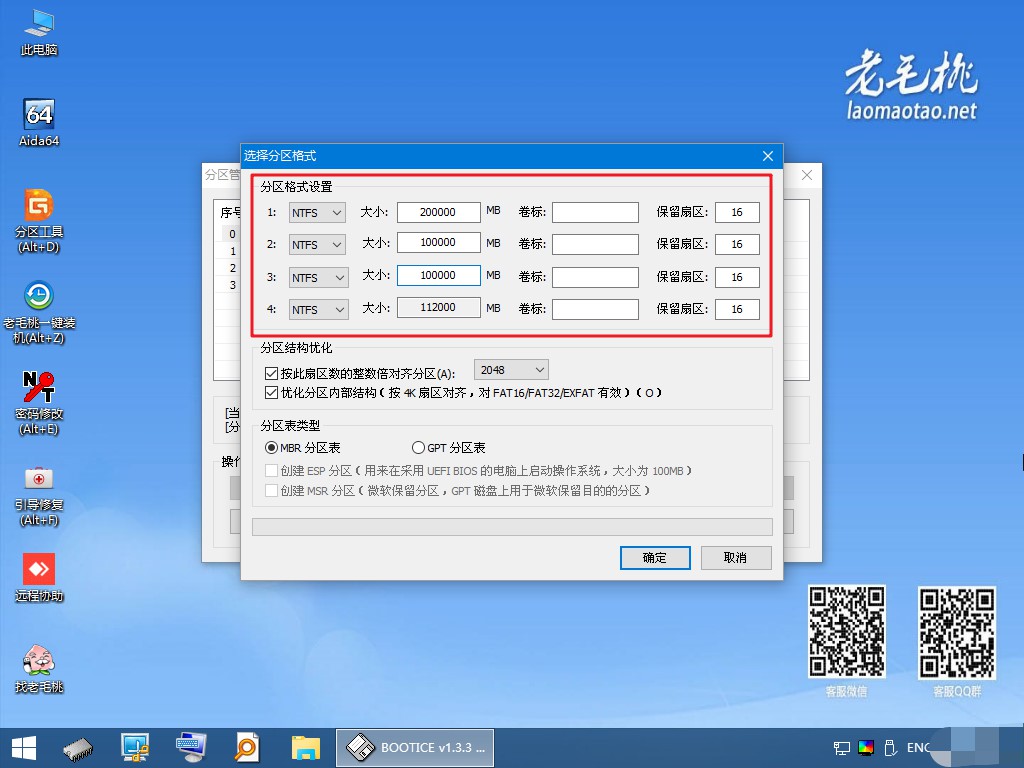This screenshot has height=768, width=1024.
Task: Click the 客服微信 QR code
Action: click(x=846, y=631)
